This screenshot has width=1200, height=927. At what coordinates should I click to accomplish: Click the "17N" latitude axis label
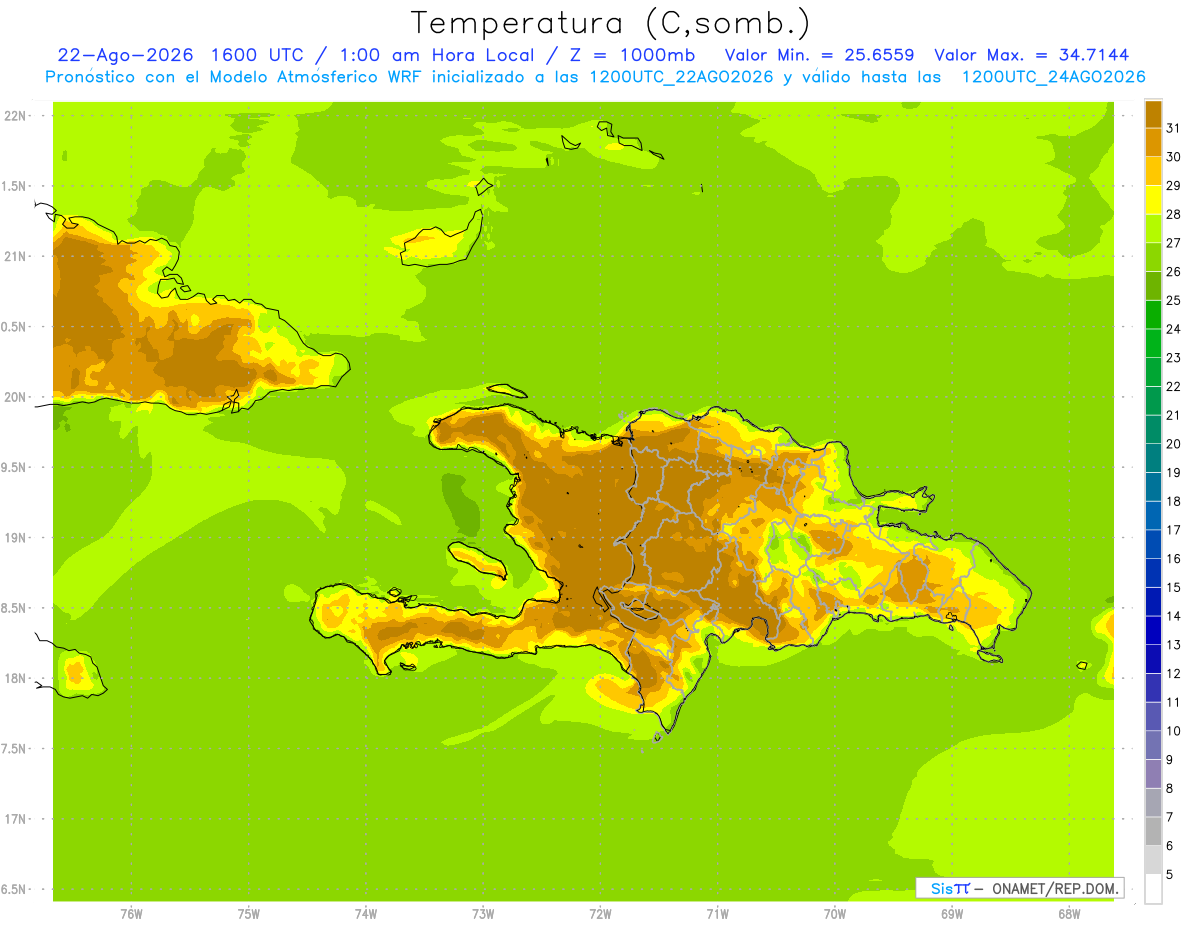coord(16,819)
